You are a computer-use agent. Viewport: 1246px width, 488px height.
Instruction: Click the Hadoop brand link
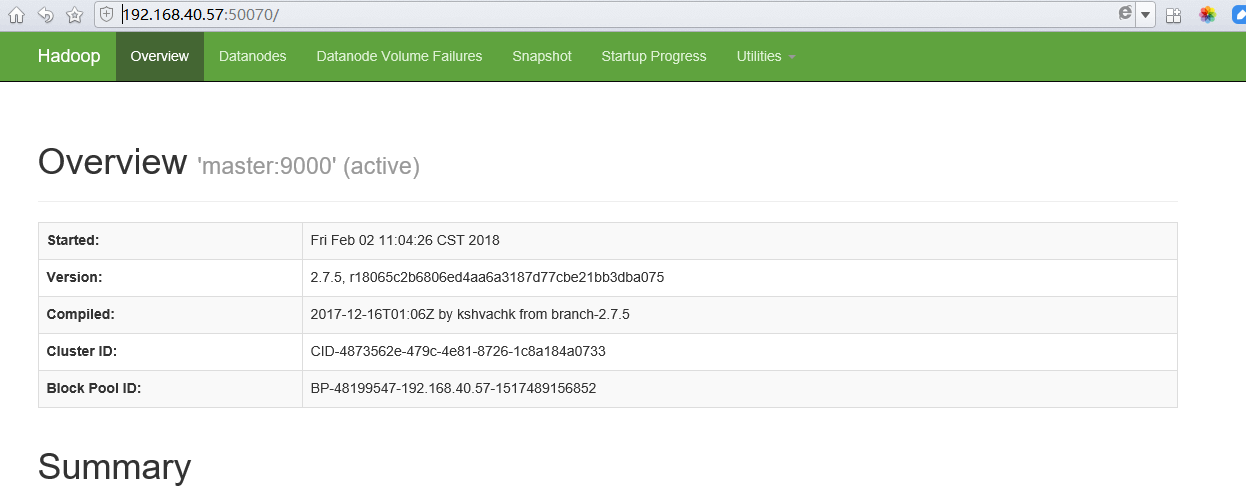coord(69,56)
